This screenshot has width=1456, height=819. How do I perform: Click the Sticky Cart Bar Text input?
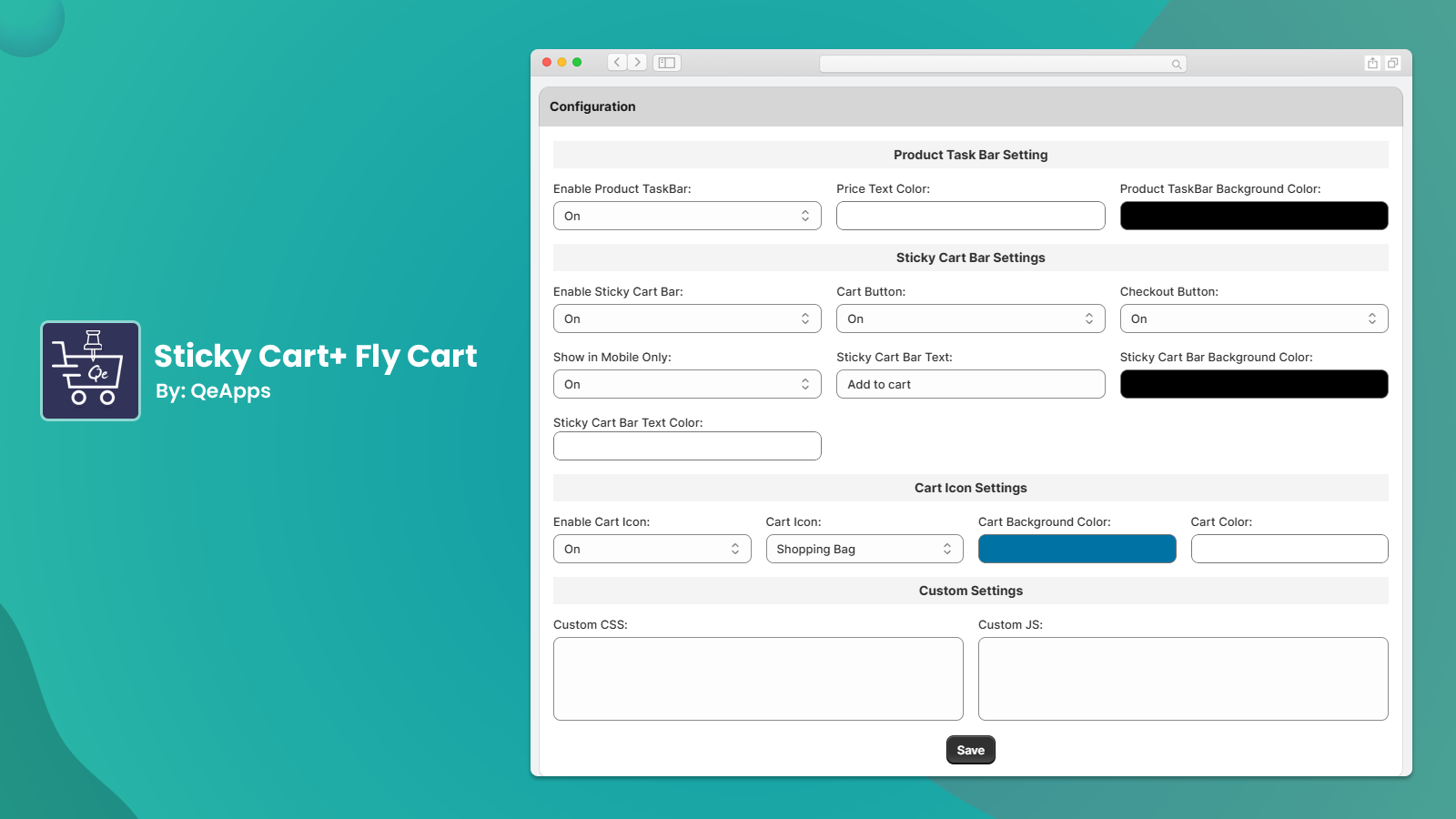click(970, 384)
